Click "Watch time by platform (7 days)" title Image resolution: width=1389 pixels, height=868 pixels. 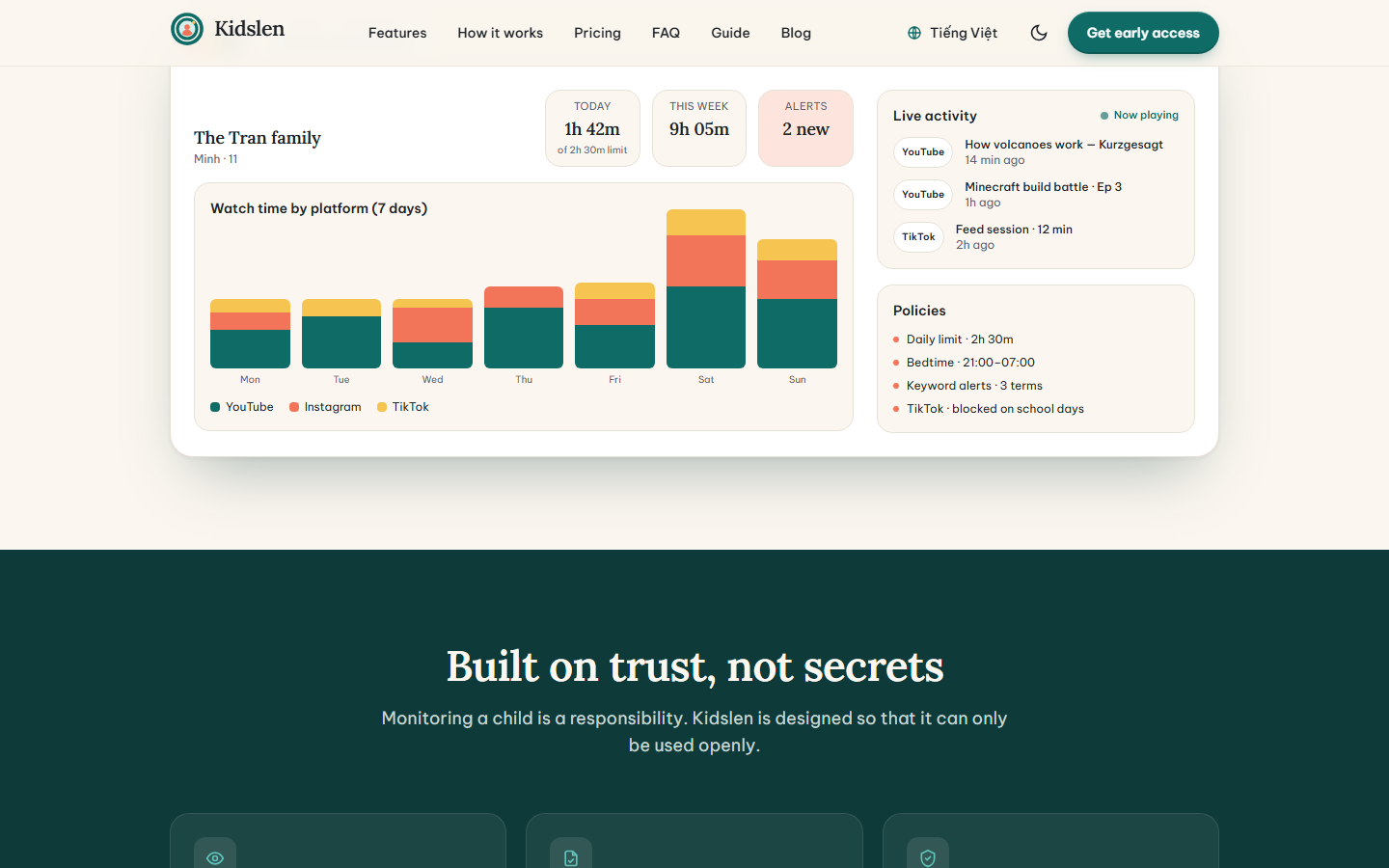[319, 208]
